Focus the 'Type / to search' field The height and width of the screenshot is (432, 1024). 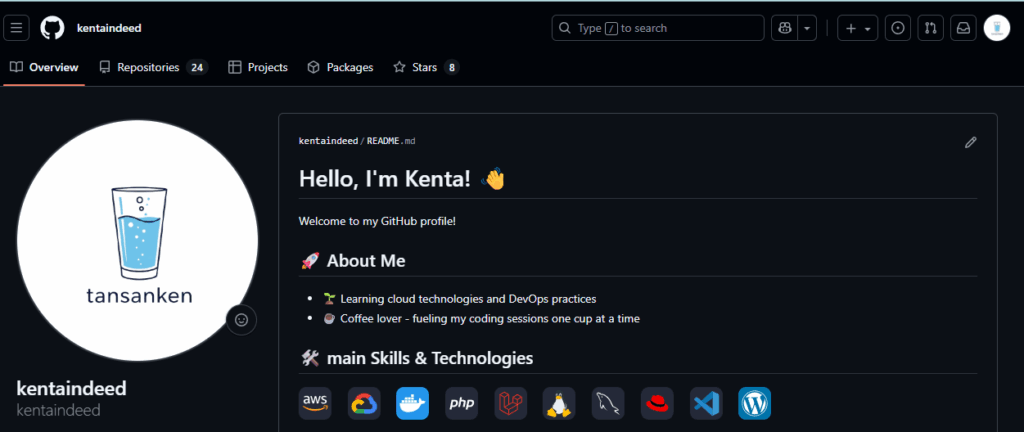(x=657, y=28)
